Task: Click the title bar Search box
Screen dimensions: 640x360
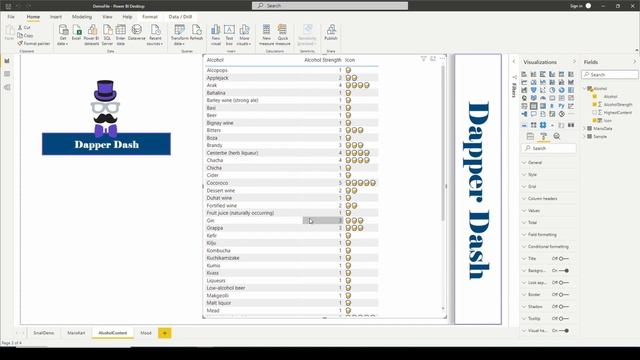Action: (330, 6)
